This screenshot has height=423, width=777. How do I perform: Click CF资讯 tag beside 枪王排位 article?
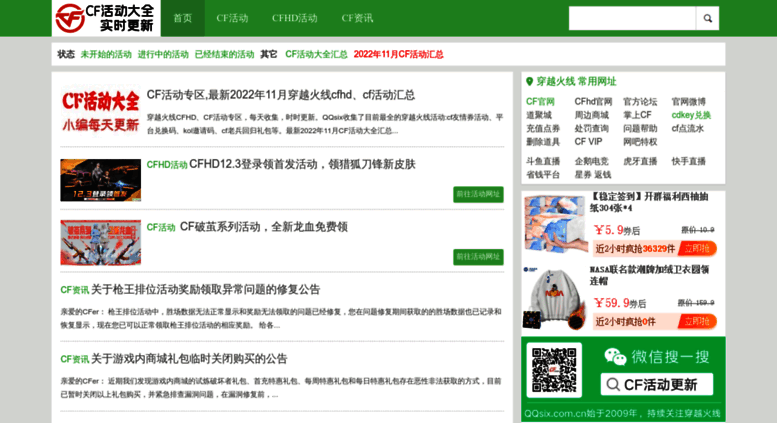coord(75,290)
